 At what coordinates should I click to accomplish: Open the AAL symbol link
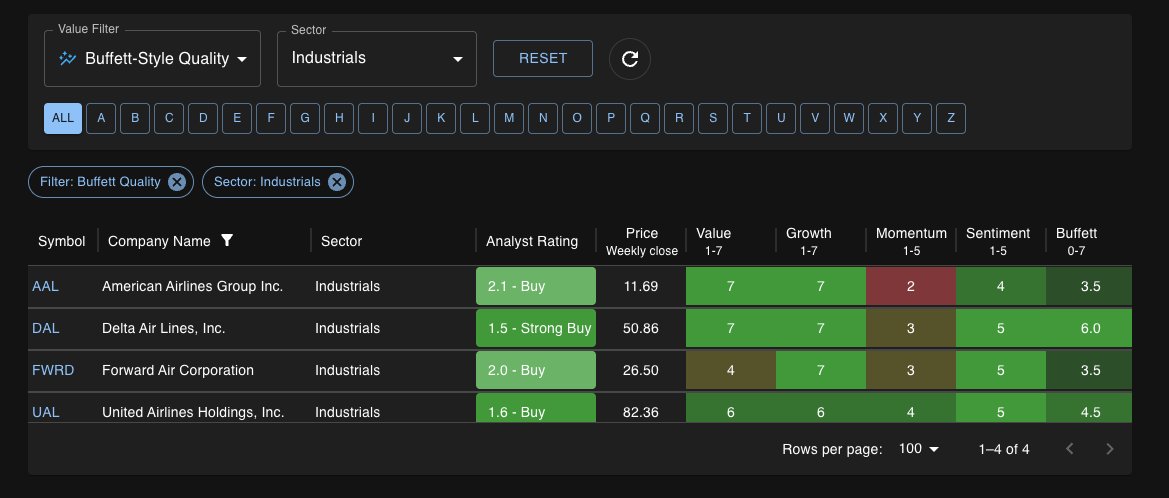click(45, 286)
